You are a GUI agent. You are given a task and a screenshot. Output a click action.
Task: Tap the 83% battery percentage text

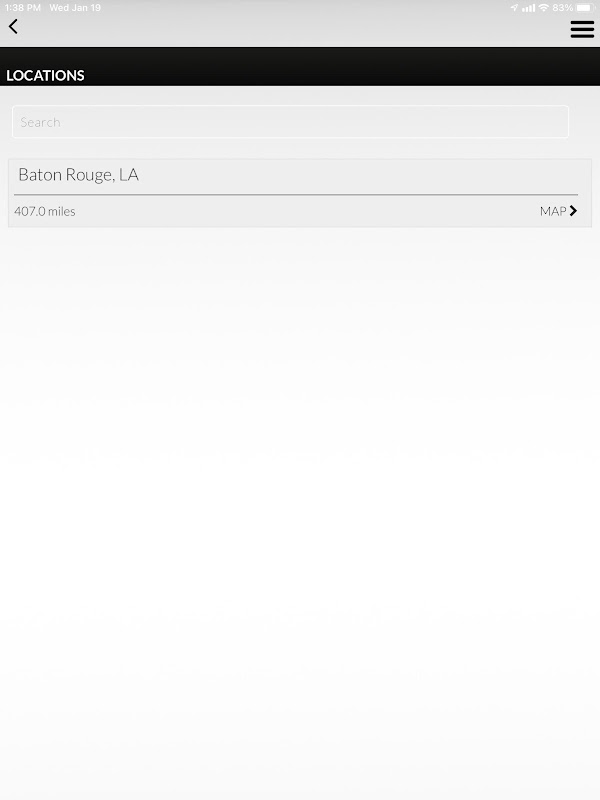(x=562, y=8)
